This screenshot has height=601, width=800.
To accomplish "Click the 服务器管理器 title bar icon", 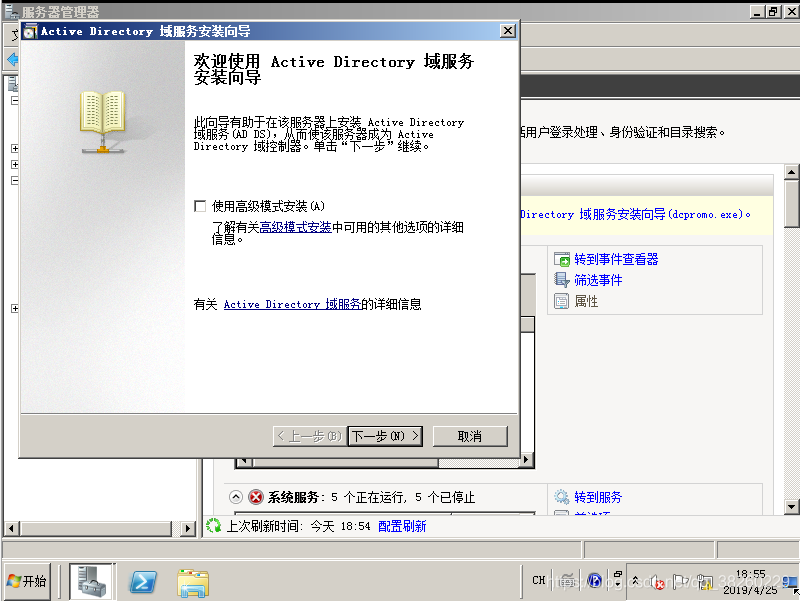I will [11, 11].
